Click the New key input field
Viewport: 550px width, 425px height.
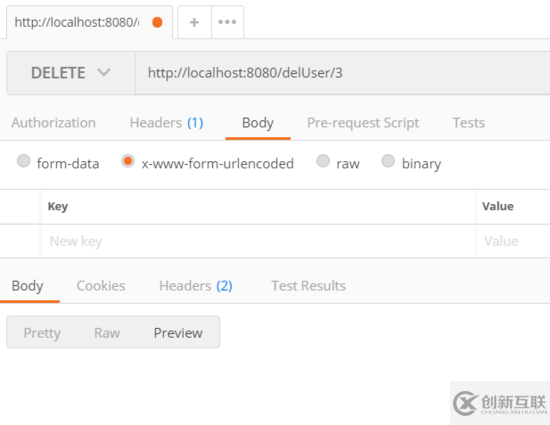coord(259,241)
